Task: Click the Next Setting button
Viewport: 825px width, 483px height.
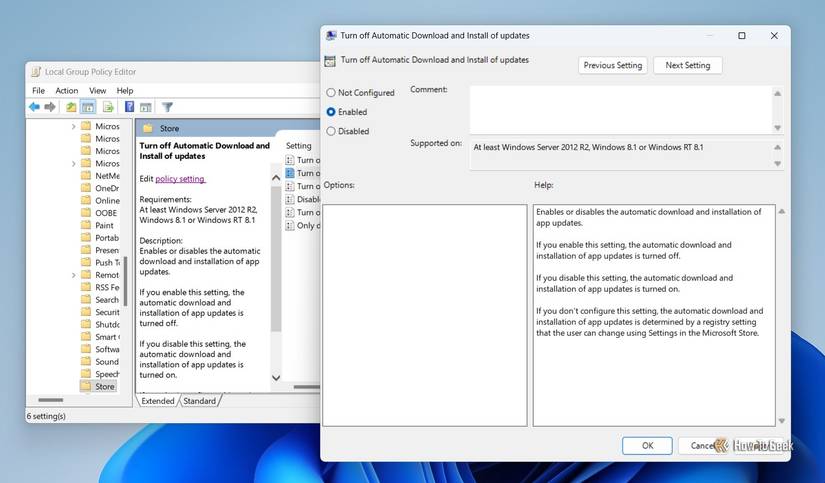Action: [x=687, y=65]
